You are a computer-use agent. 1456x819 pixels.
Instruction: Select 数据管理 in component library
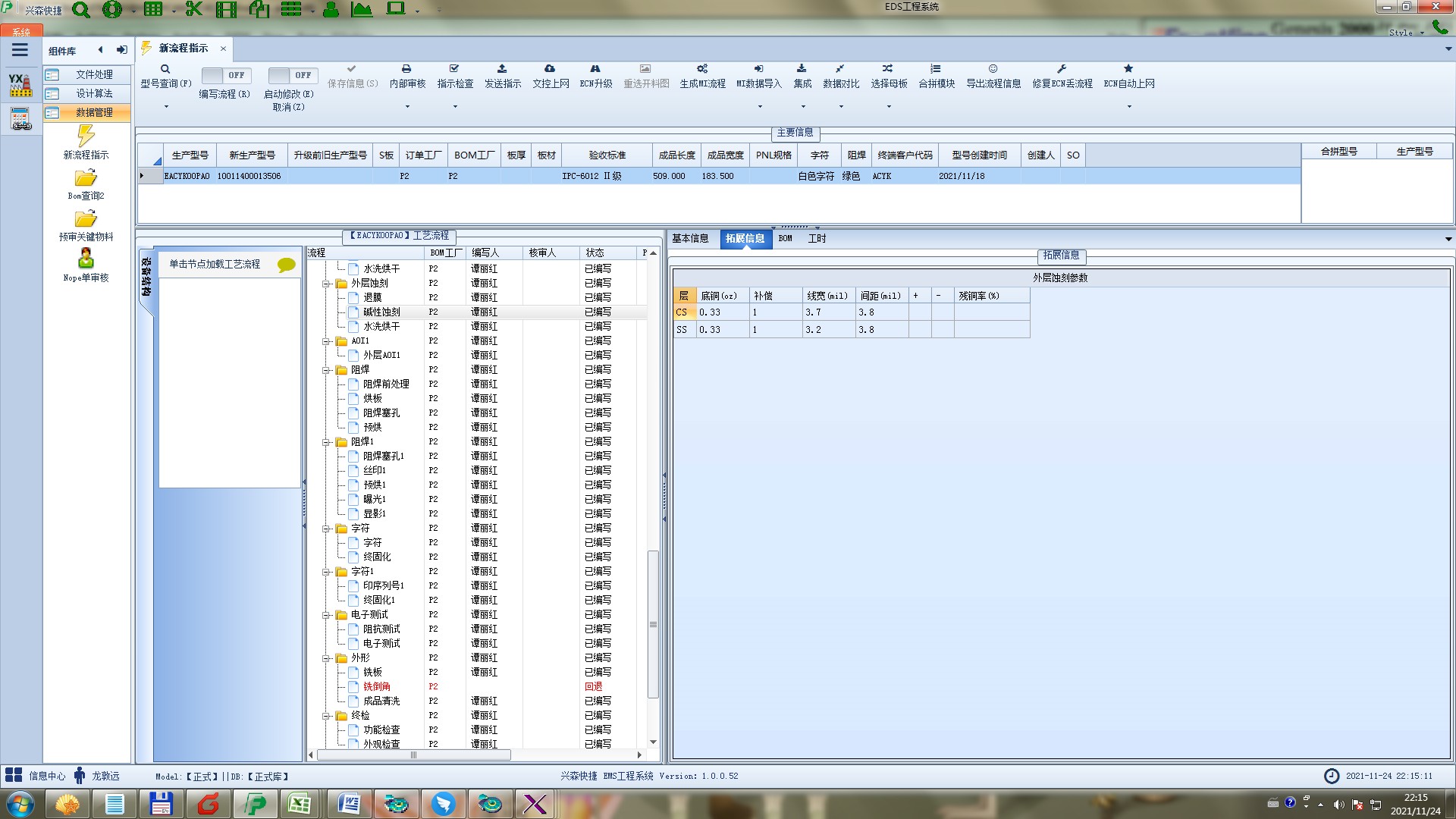click(94, 112)
